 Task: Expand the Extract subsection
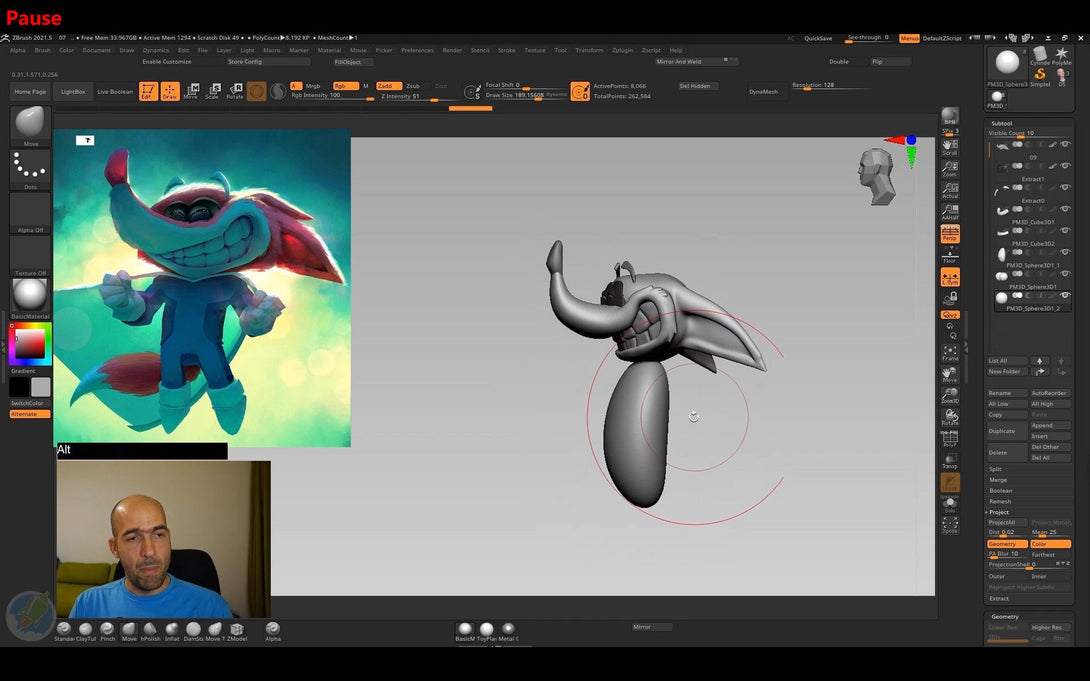click(x=999, y=598)
